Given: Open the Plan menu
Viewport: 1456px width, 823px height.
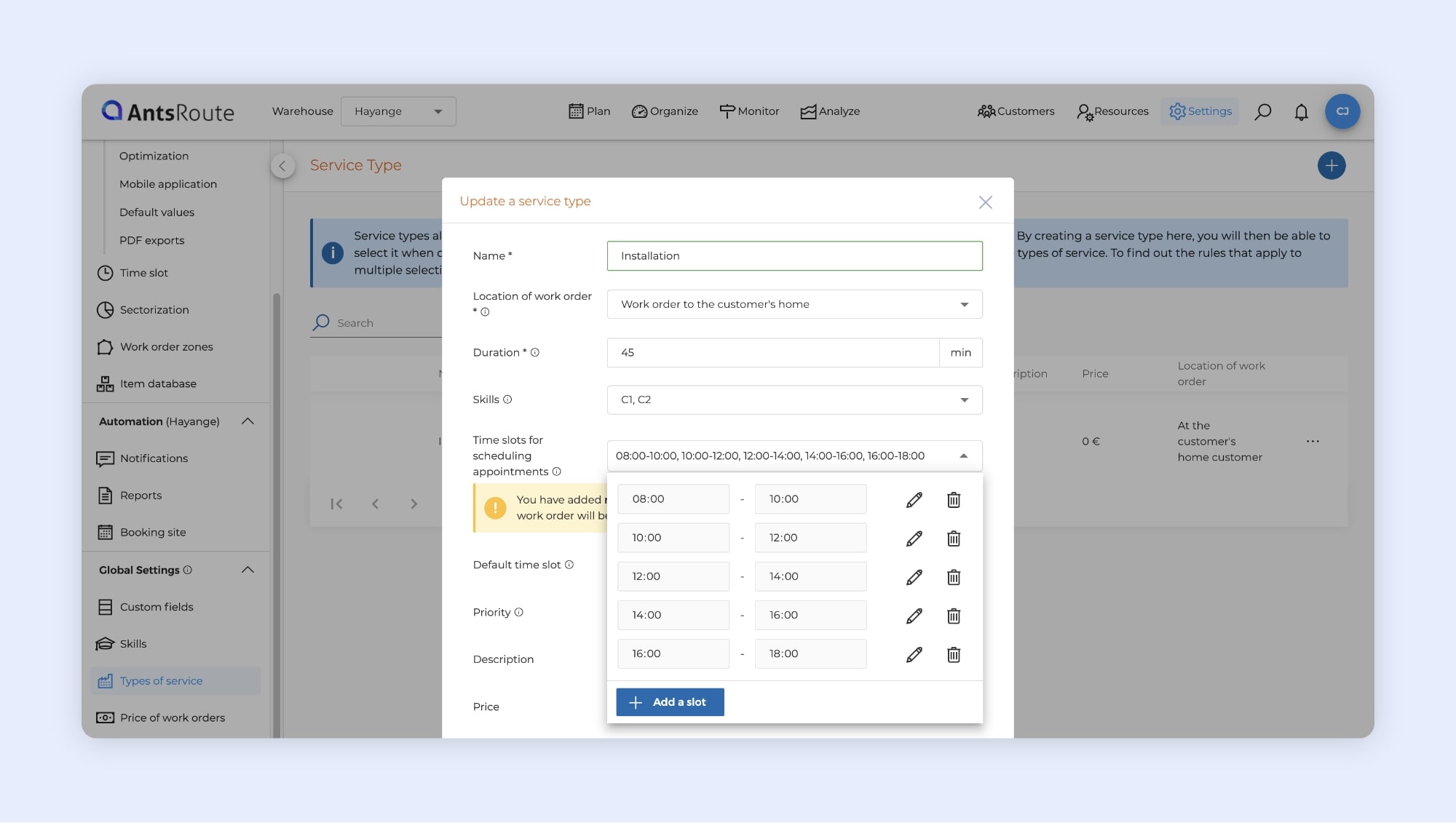Looking at the screenshot, I should point(589,111).
